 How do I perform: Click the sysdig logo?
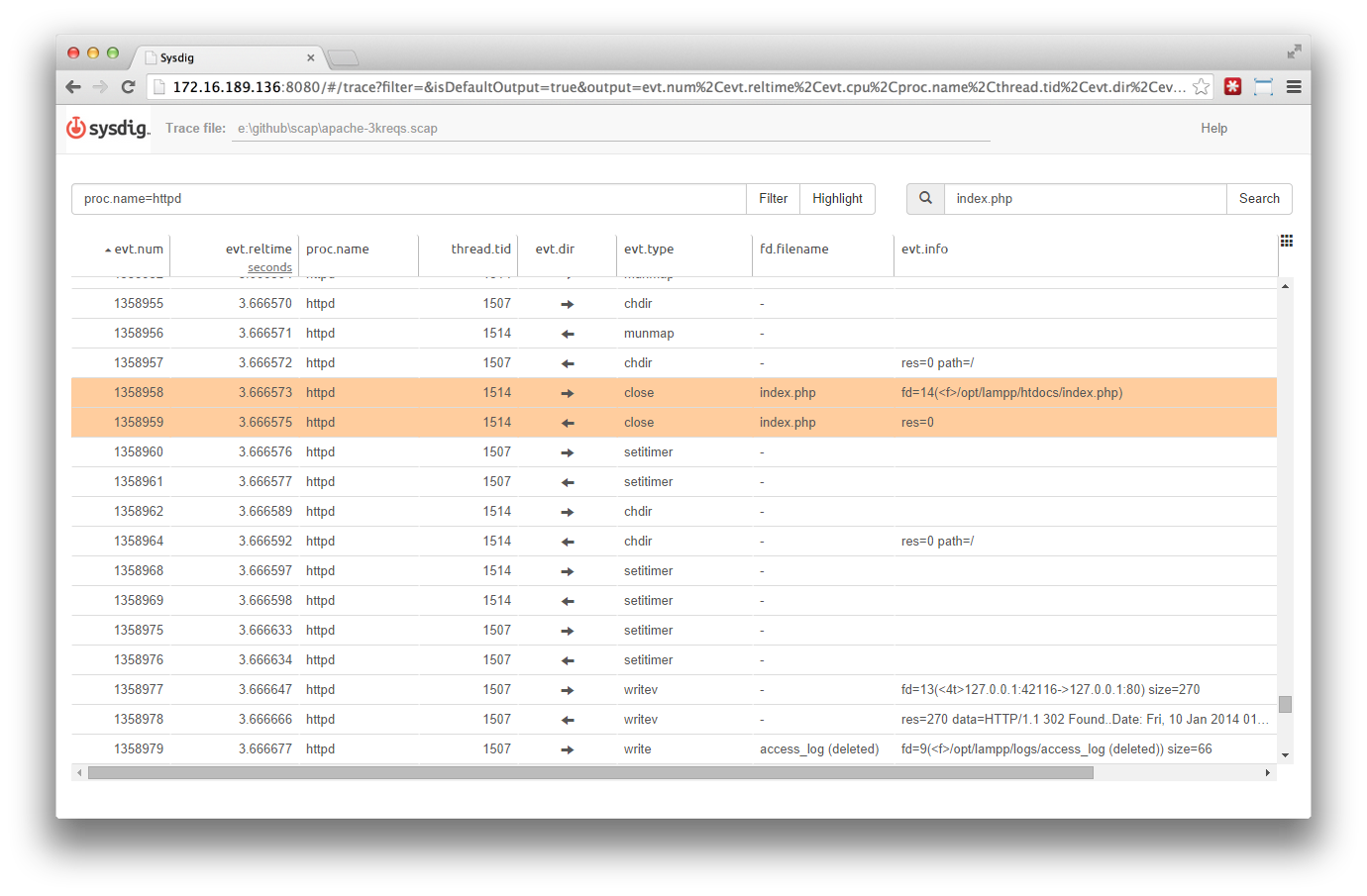pos(108,128)
